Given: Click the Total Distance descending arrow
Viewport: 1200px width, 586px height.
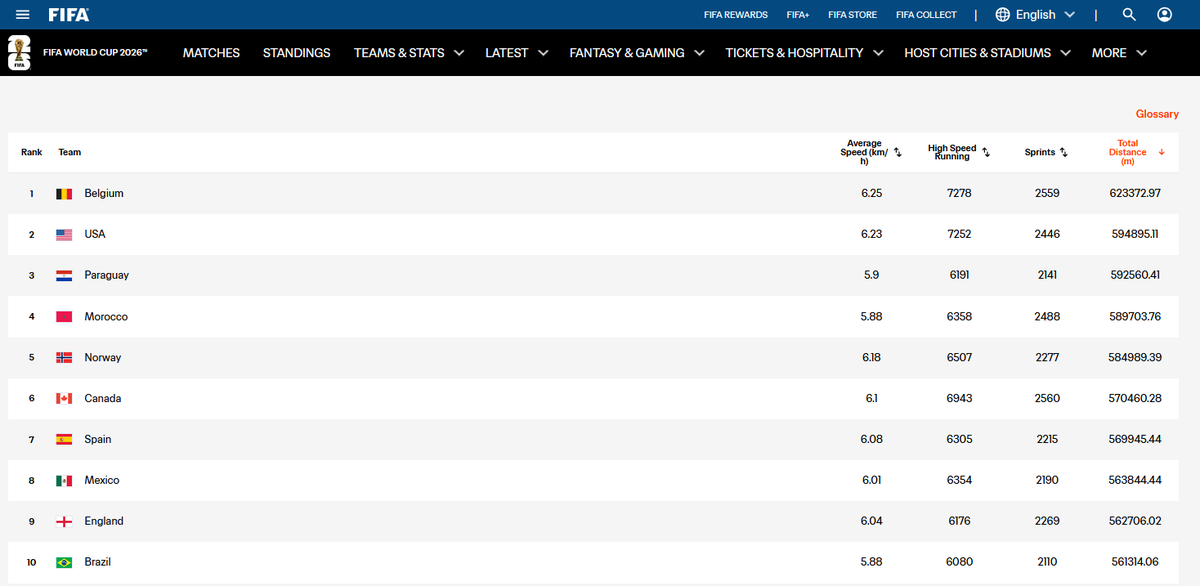Looking at the screenshot, I should click(x=1161, y=152).
